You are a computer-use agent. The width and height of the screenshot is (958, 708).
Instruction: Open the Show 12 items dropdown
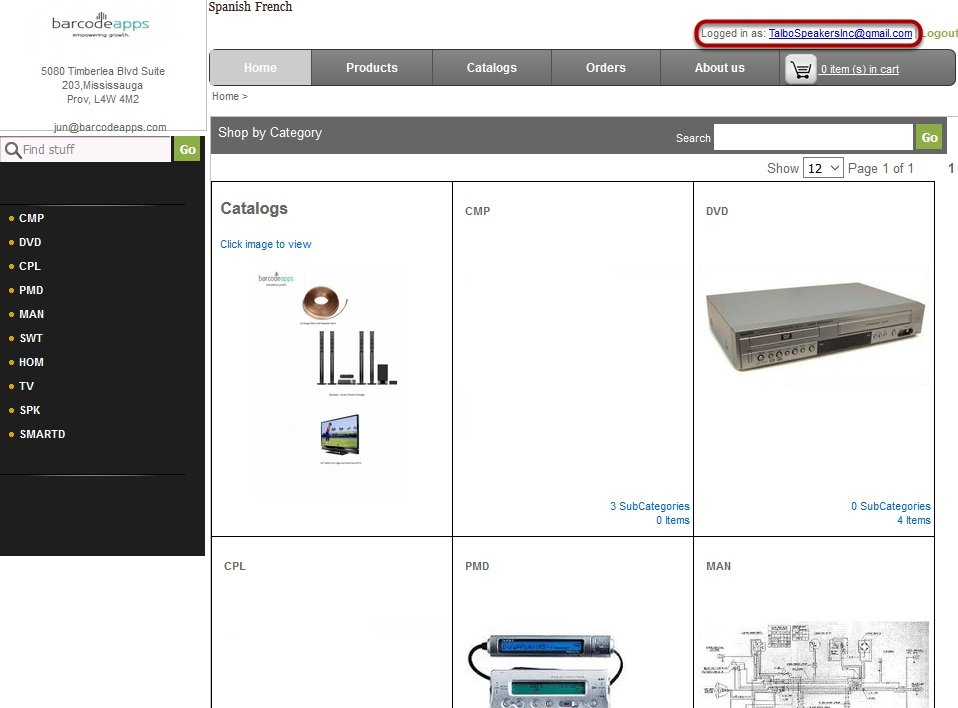click(x=823, y=168)
